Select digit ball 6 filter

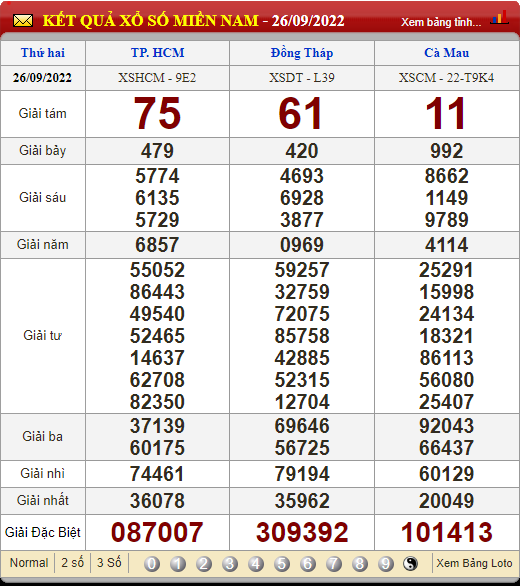(x=308, y=564)
